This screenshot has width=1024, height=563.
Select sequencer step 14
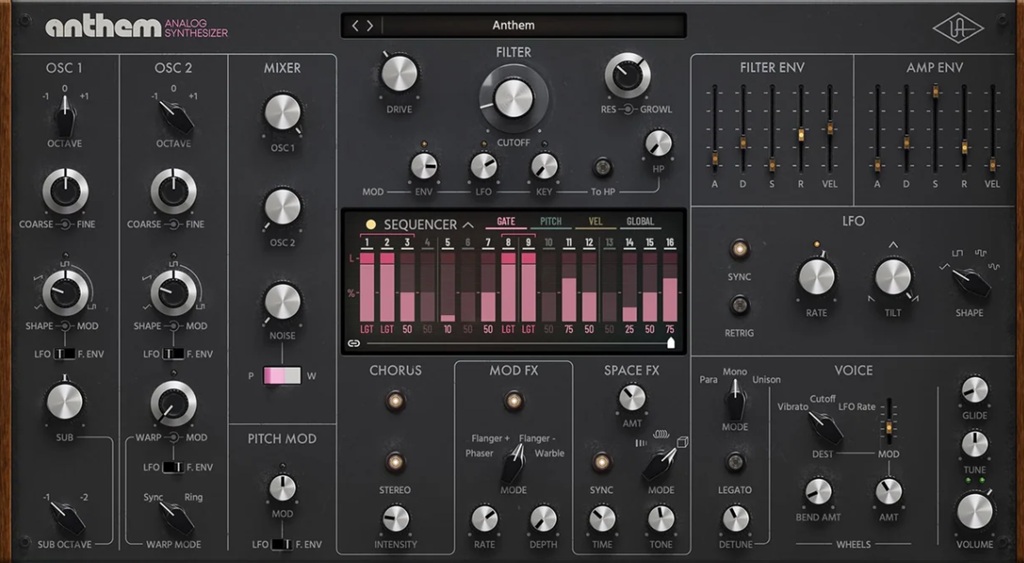coord(630,243)
